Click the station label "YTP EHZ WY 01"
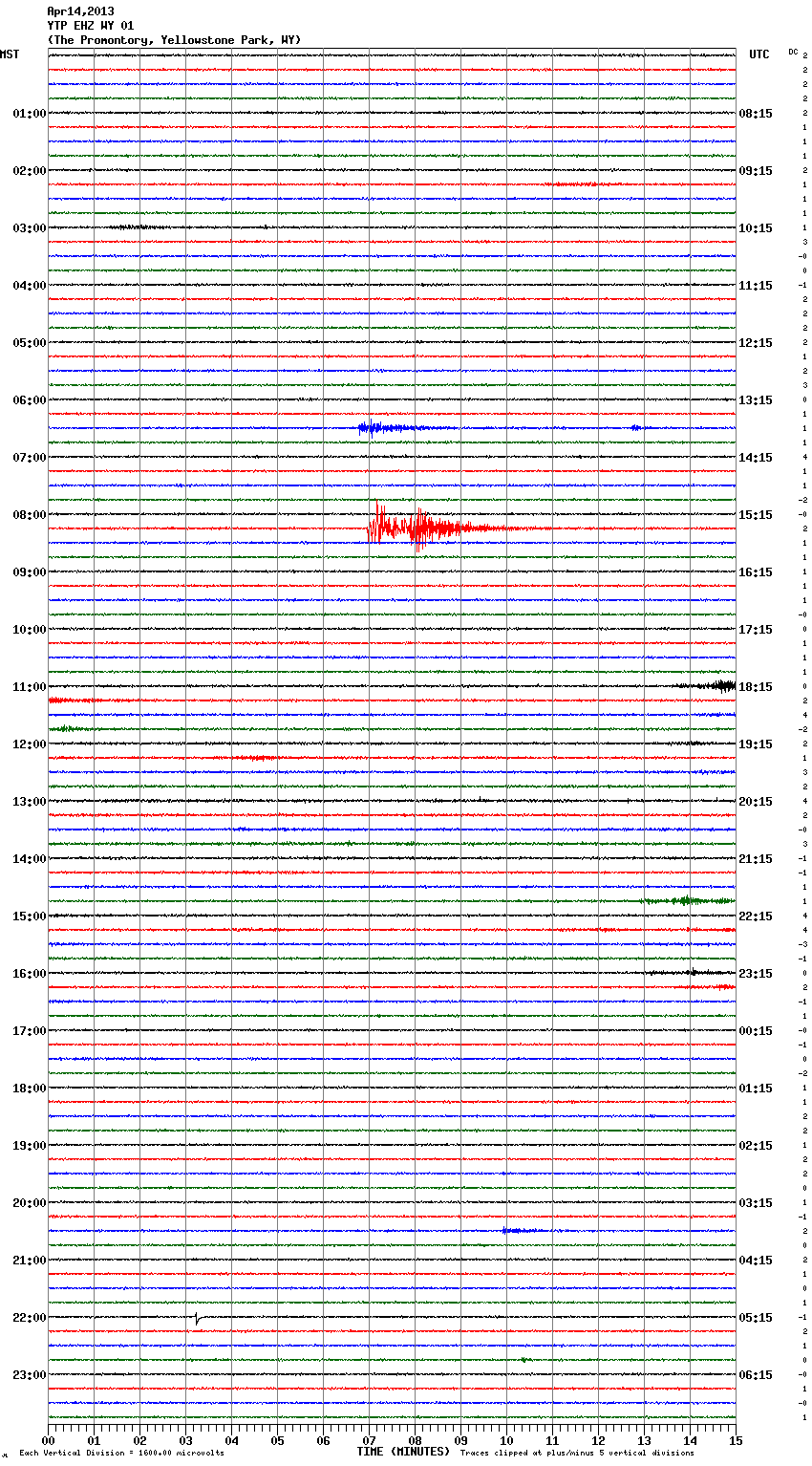Screen dimensions: 812x1466 [91, 26]
